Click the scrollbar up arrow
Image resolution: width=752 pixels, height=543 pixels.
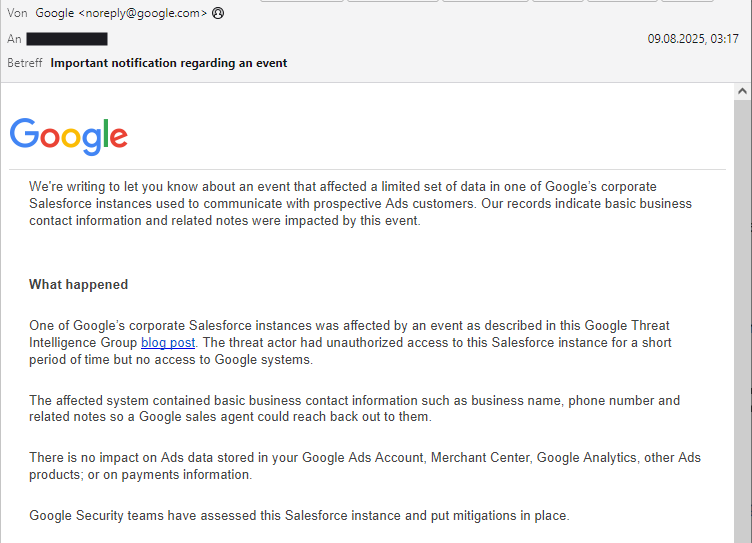click(742, 91)
